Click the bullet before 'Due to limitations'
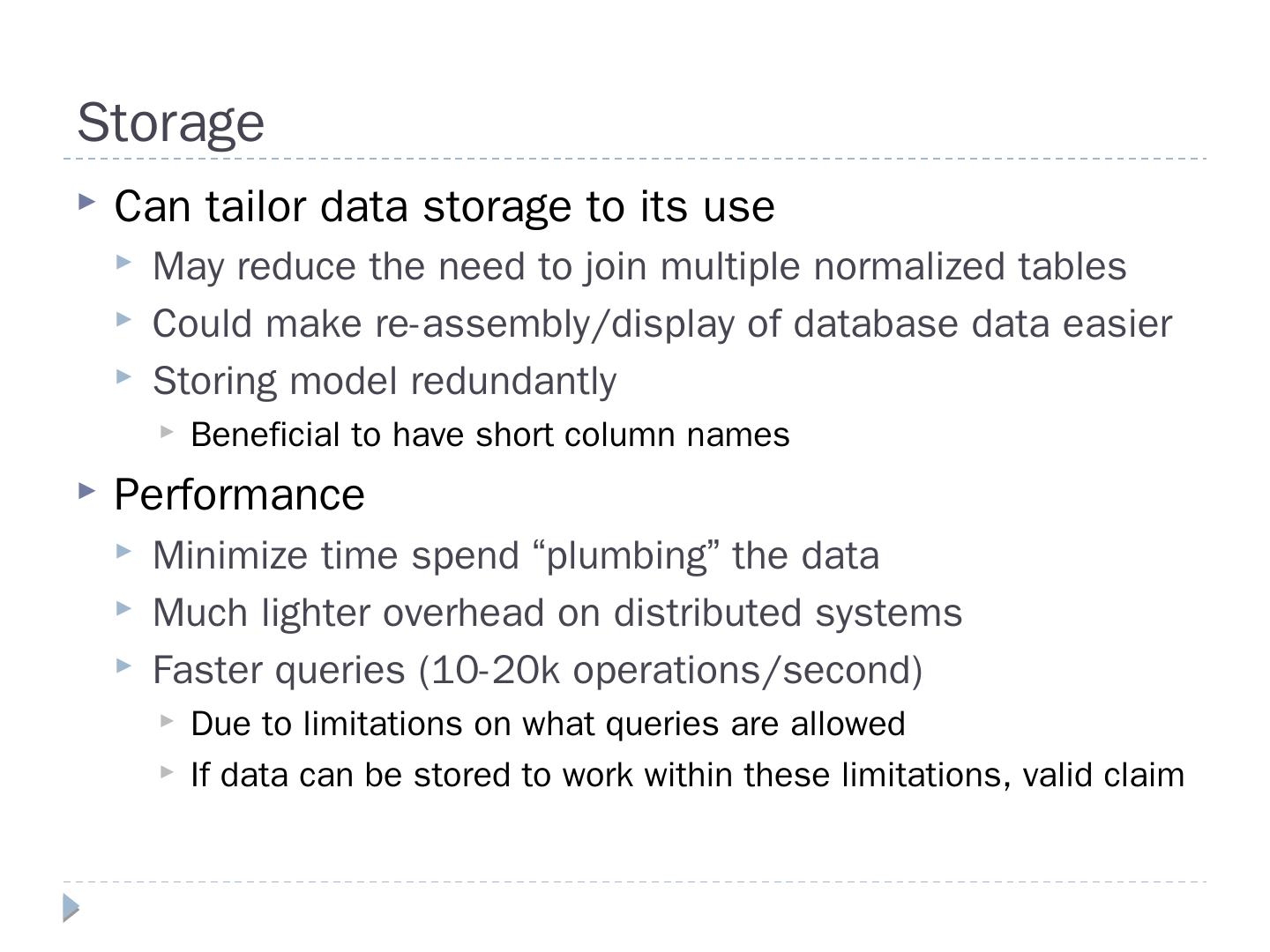The height and width of the screenshot is (952, 1270). (168, 720)
